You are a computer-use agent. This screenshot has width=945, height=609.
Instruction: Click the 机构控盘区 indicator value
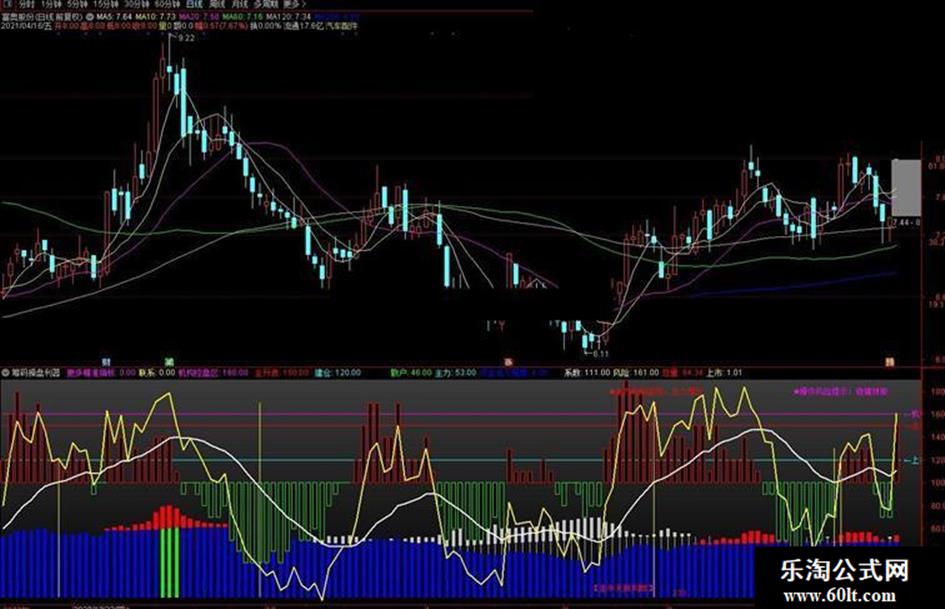coord(213,373)
